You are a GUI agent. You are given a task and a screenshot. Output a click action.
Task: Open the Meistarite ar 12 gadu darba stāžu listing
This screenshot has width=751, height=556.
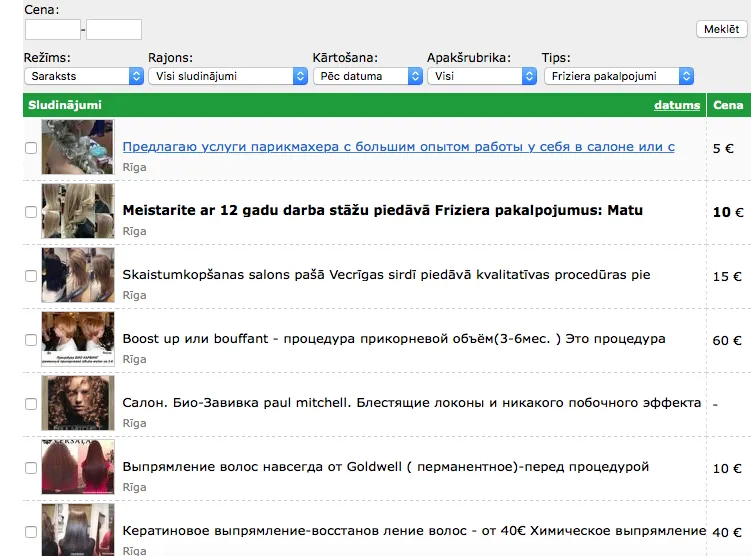pyautogui.click(x=383, y=210)
